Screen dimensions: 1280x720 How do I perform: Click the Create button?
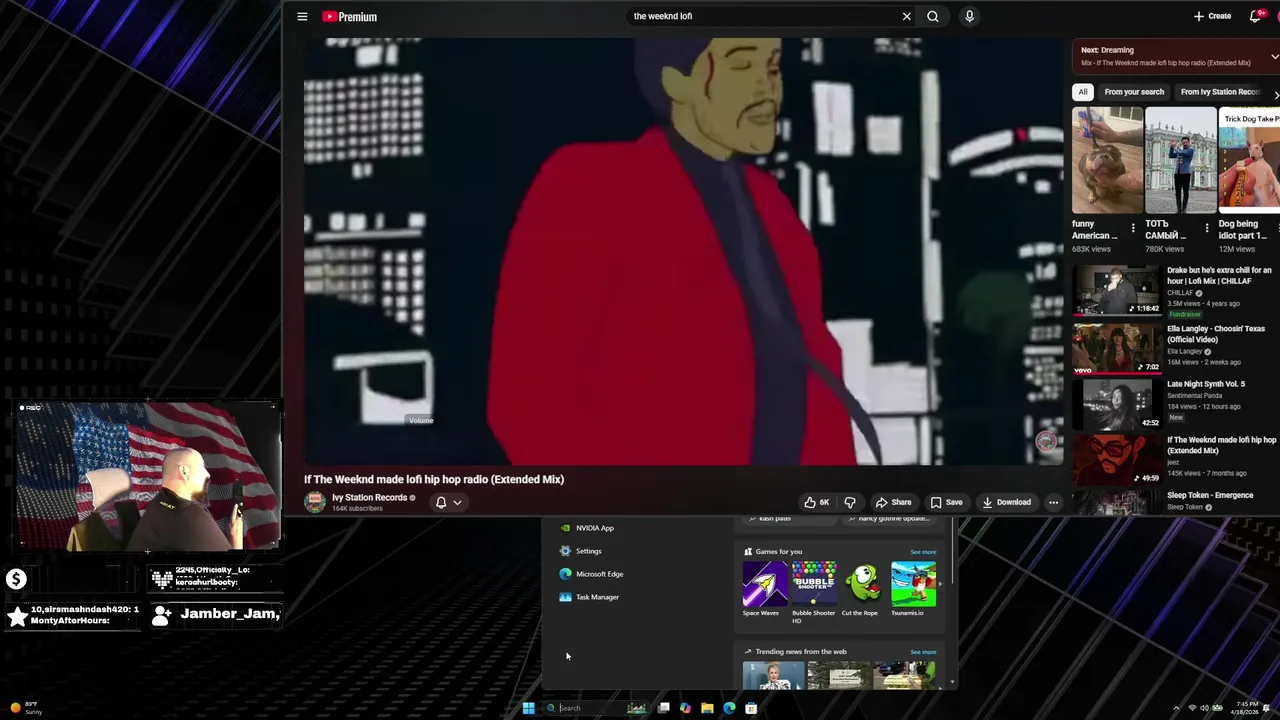pos(1212,16)
